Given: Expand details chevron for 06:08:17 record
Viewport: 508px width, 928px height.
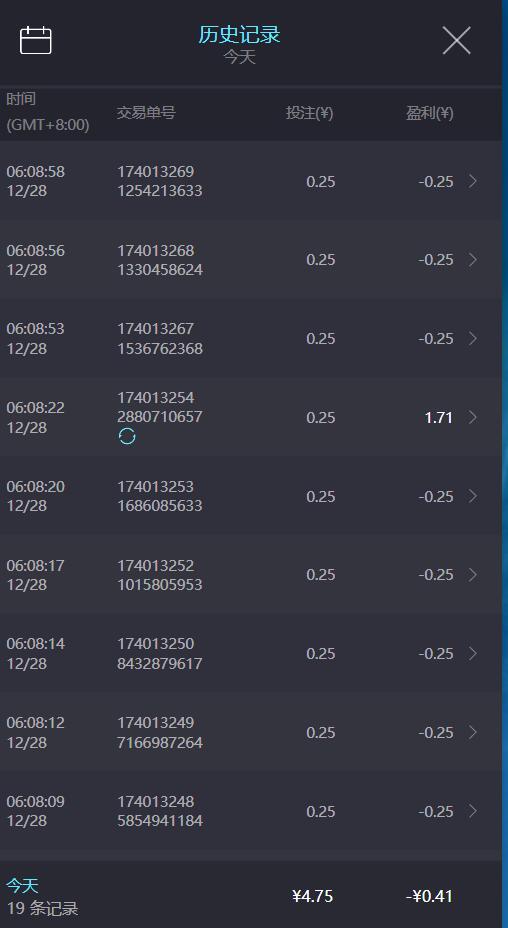Looking at the screenshot, I should click(472, 575).
